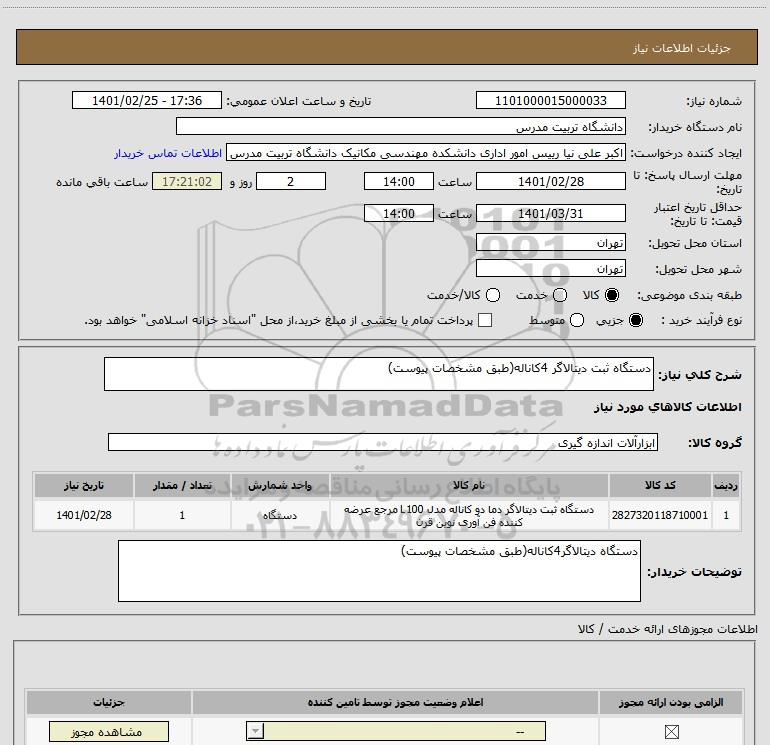Click the general need description text area
Image resolution: width=770 pixels, height=745 pixels.
tap(379, 374)
